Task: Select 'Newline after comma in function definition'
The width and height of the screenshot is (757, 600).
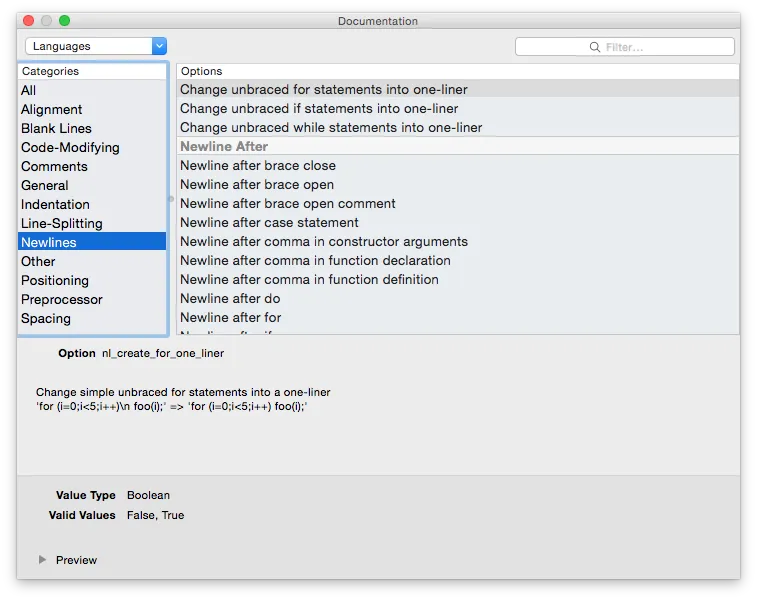Action: coord(458,279)
